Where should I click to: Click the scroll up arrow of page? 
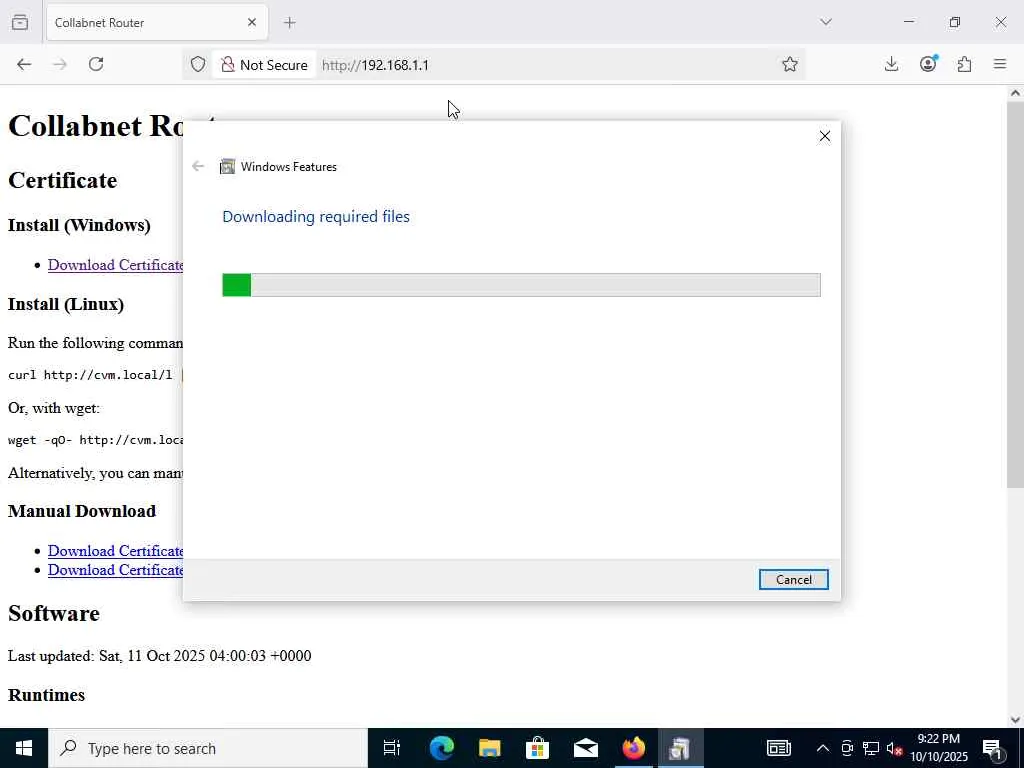coord(1015,93)
